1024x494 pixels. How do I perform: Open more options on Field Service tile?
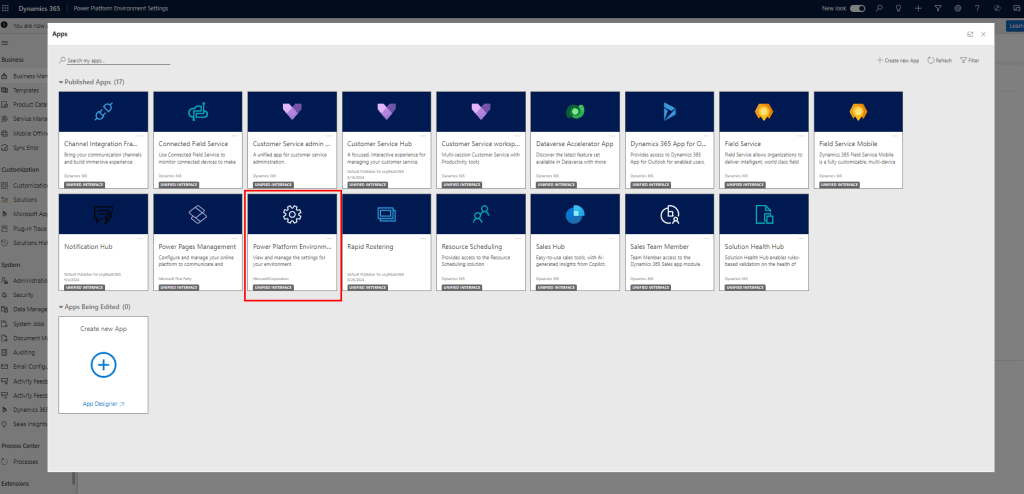tap(802, 135)
